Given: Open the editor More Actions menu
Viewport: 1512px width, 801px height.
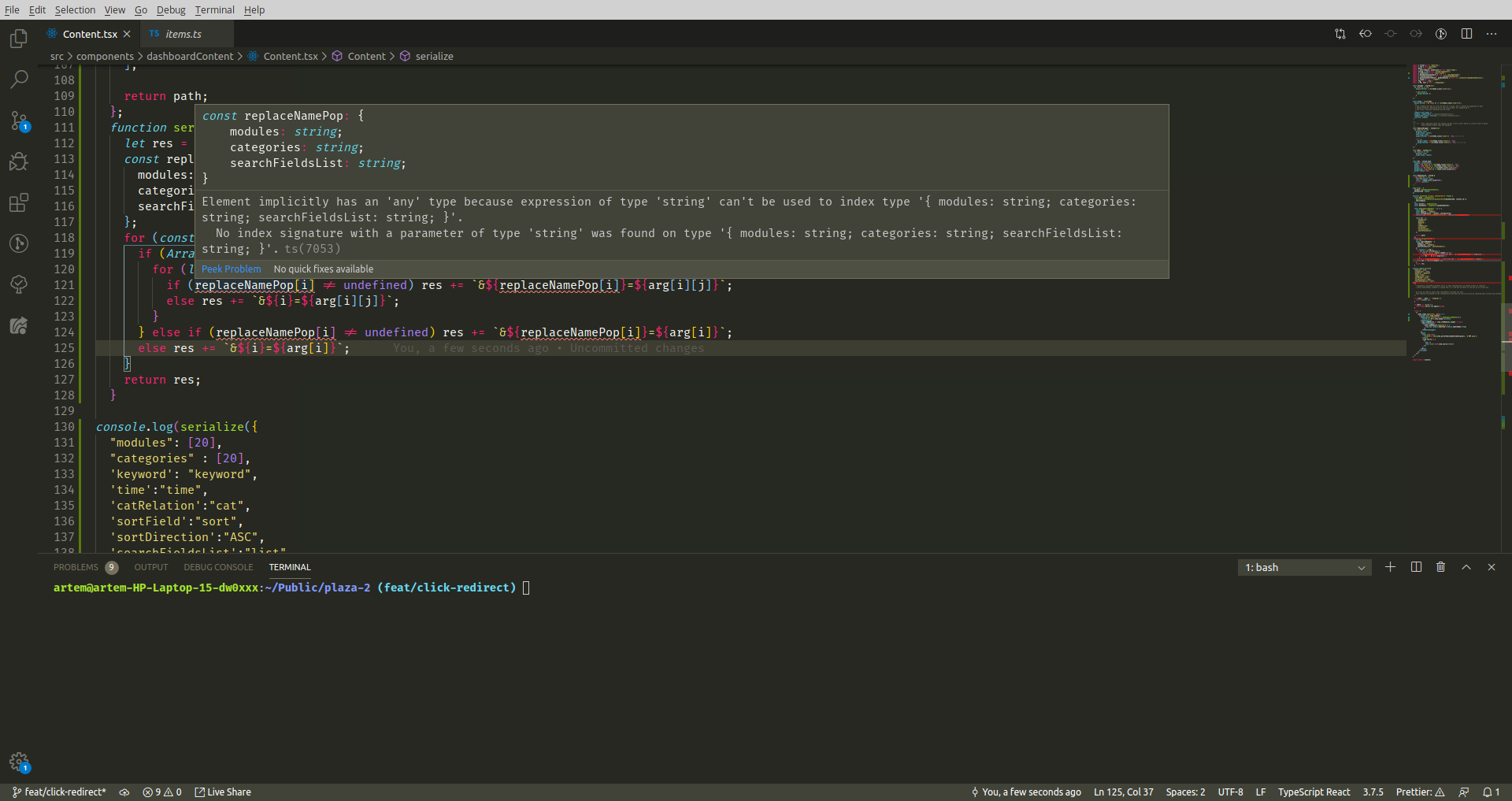Looking at the screenshot, I should pyautogui.click(x=1492, y=34).
